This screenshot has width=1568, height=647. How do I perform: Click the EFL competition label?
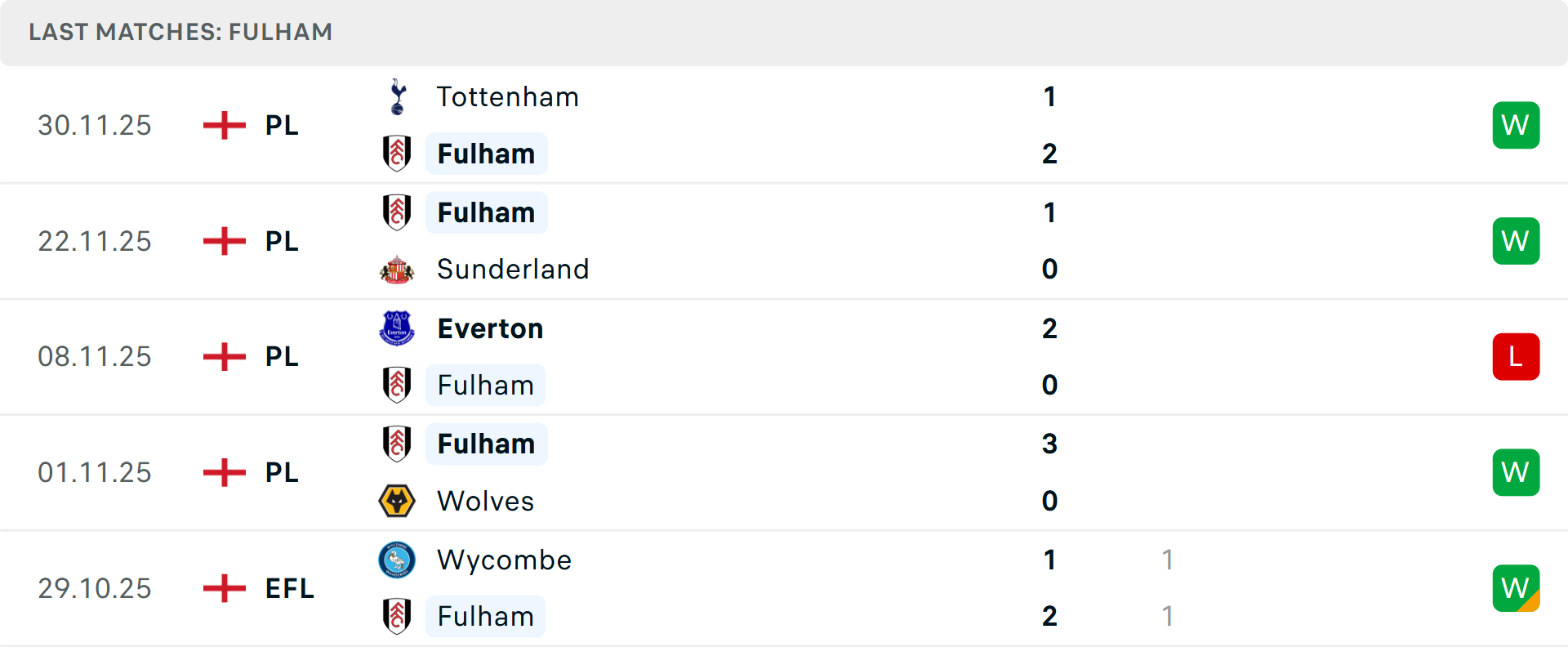287,588
